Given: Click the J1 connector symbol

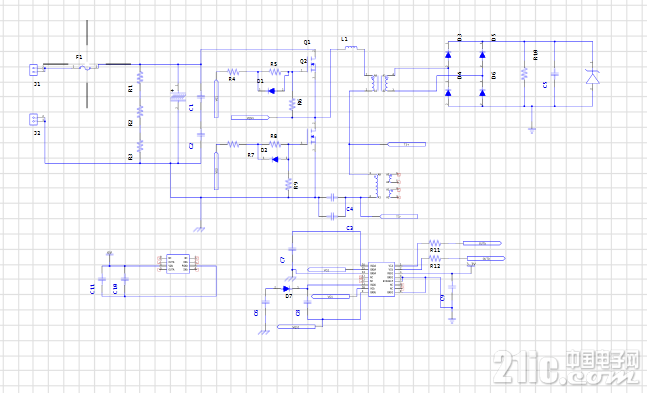Looking at the screenshot, I should pos(33,69).
